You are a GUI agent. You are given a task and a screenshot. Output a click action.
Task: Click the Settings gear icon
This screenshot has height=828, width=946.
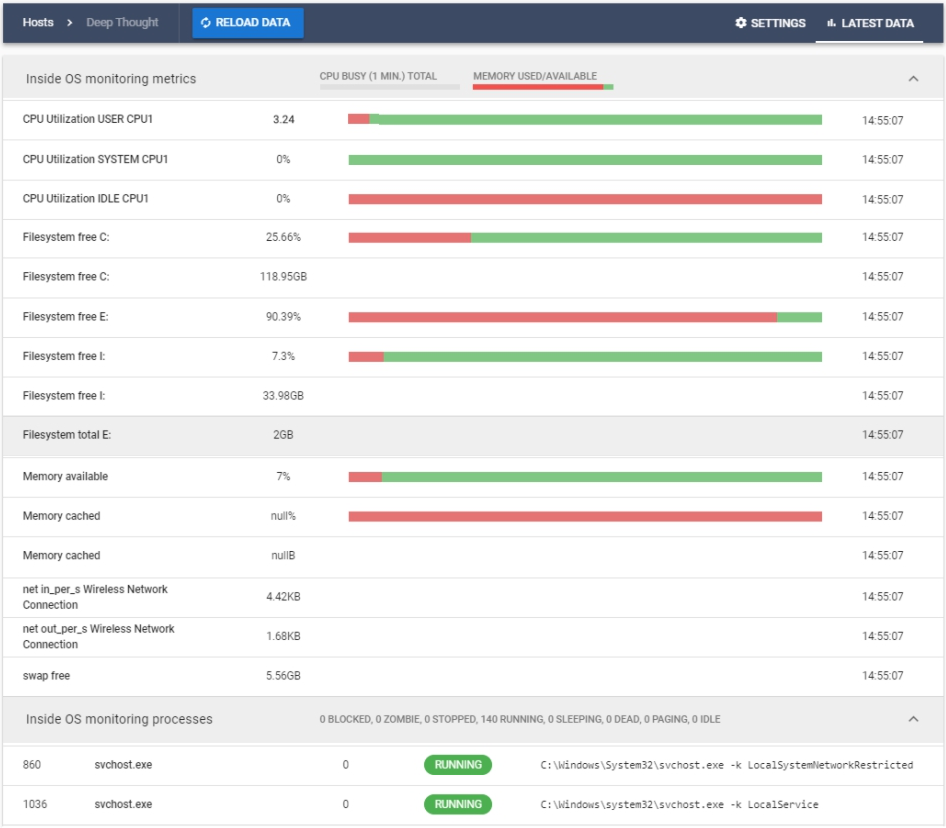pos(741,23)
